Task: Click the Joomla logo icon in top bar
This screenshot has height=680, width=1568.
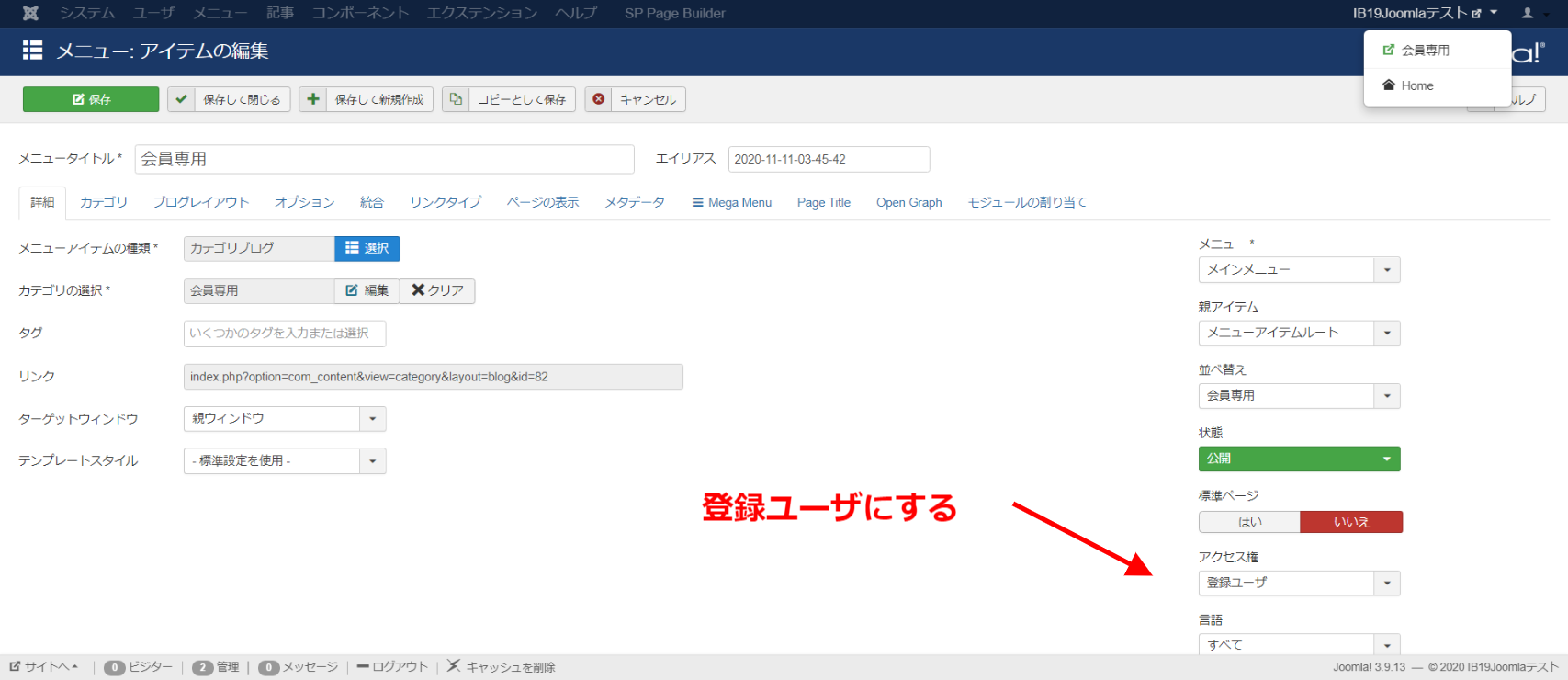Action: coord(30,13)
